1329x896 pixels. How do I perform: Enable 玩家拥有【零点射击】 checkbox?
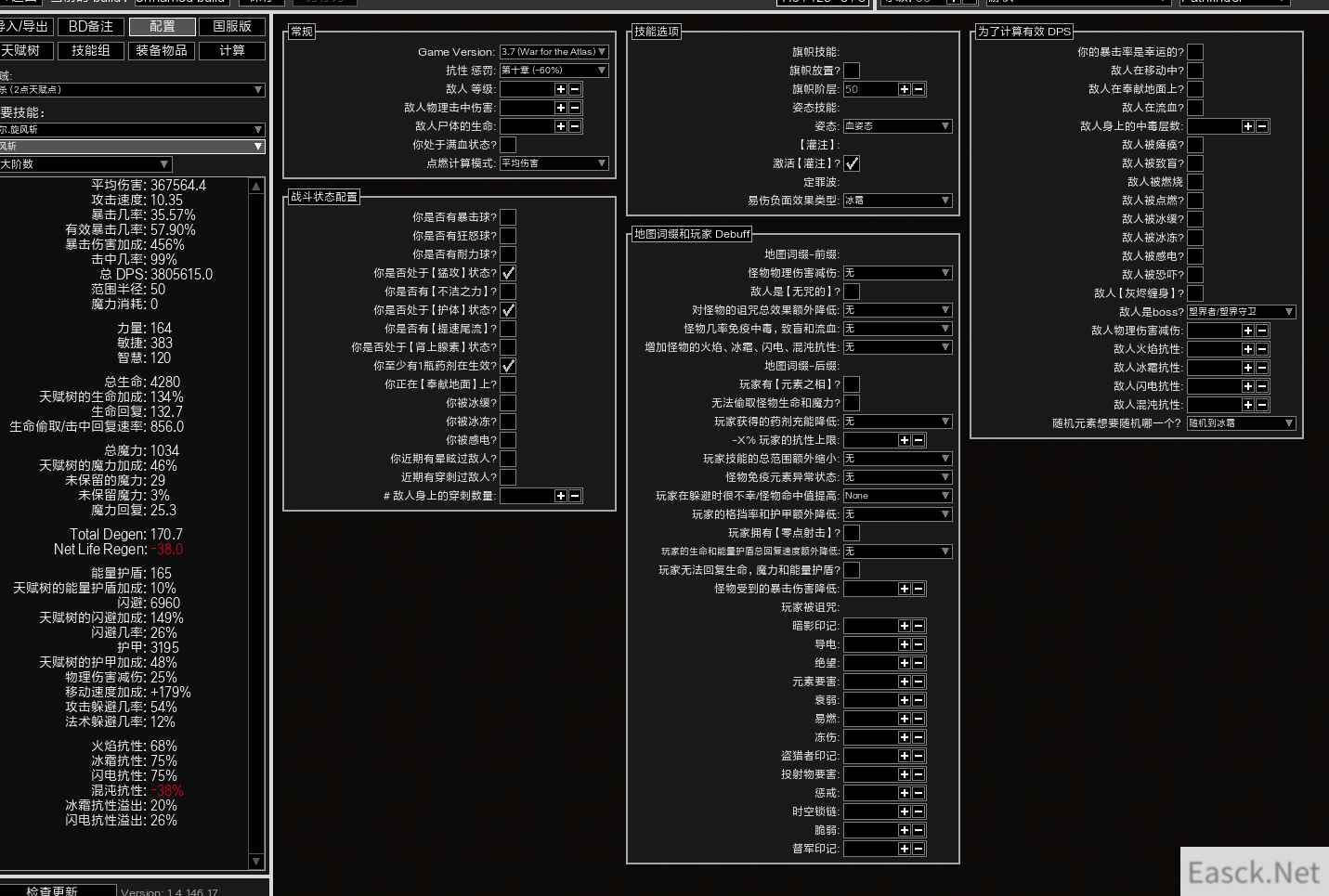852,533
